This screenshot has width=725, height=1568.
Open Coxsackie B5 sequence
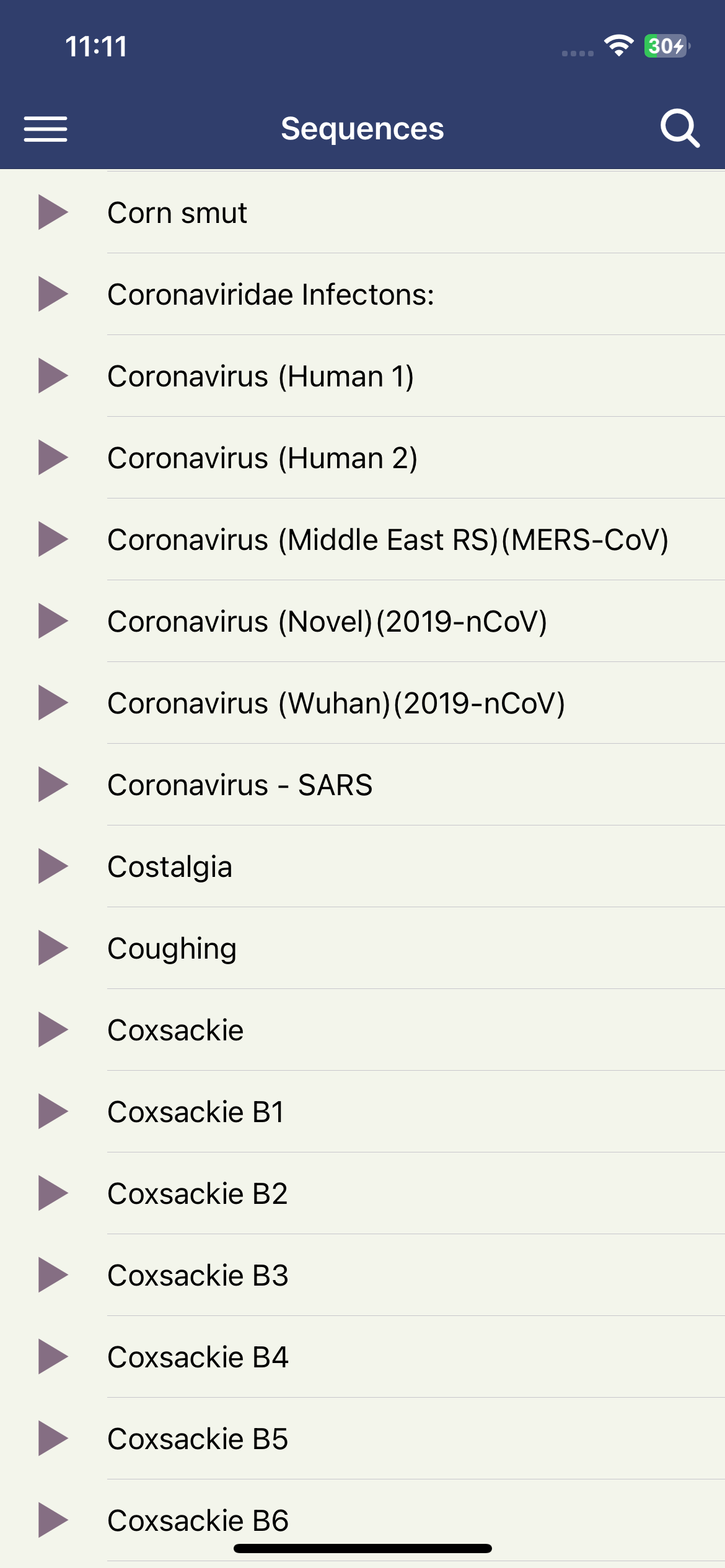click(x=362, y=1439)
